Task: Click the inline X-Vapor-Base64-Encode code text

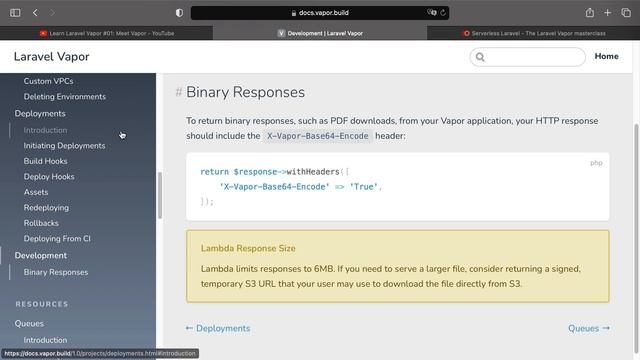Action: (318, 136)
